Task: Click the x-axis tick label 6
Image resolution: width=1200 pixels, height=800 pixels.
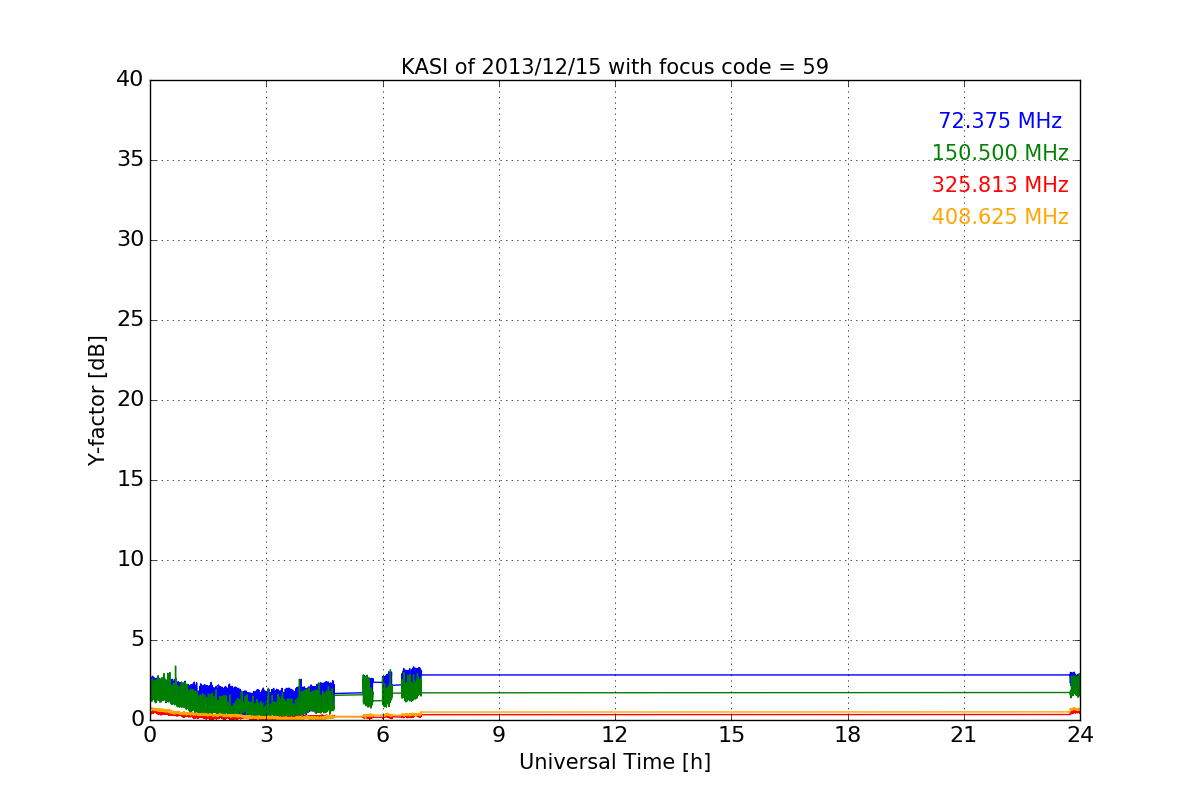Action: (383, 735)
